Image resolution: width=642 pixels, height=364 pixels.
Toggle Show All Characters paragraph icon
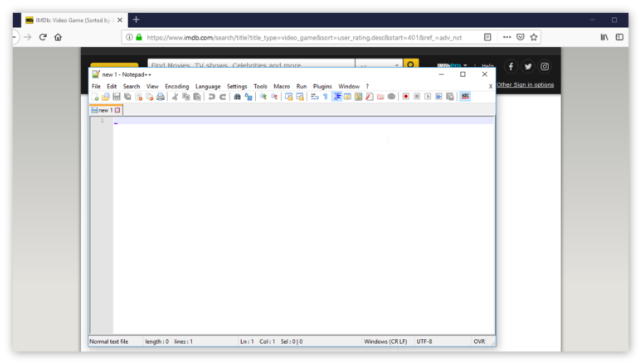coord(326,97)
